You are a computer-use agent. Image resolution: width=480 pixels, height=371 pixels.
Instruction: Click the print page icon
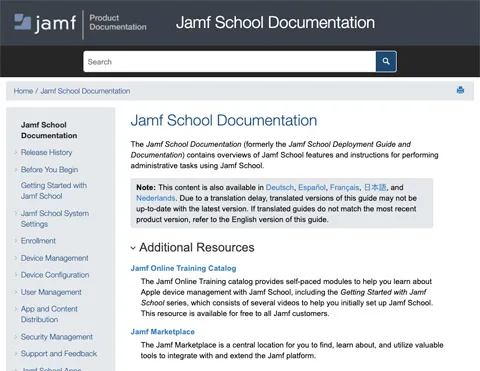460,90
